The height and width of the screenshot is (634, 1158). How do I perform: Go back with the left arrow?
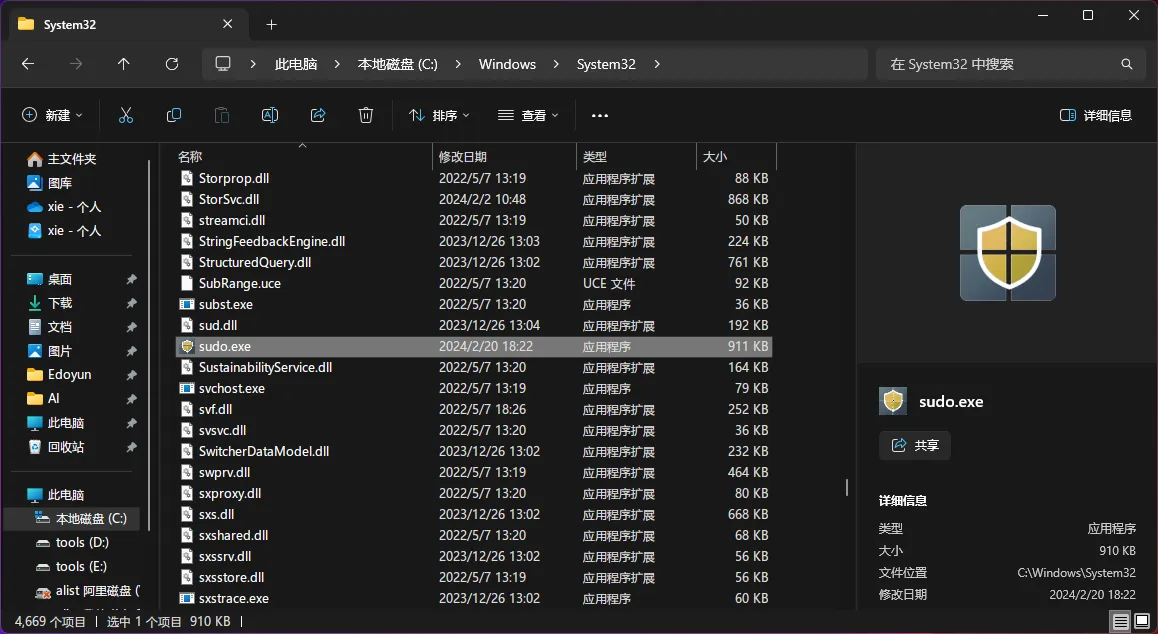28,64
